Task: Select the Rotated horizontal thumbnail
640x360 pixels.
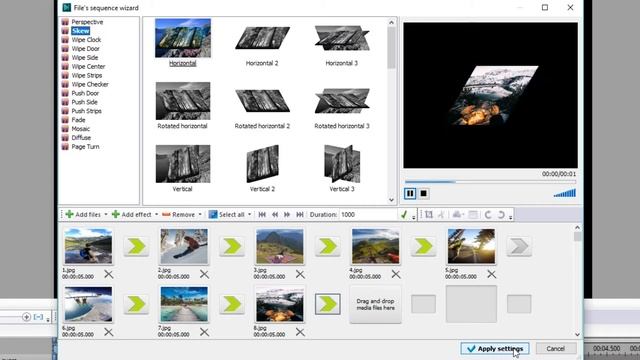Action: pos(183,101)
